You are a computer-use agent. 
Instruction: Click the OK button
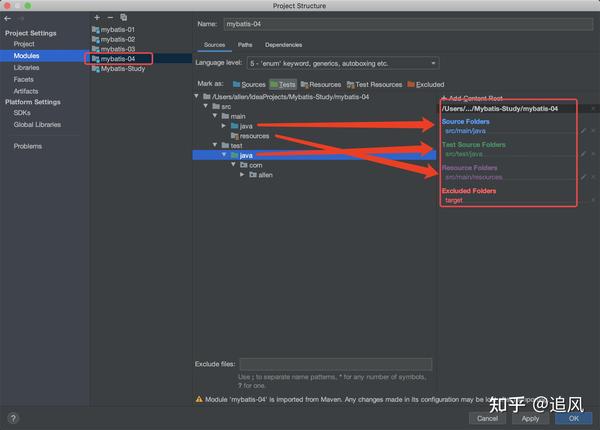pyautogui.click(x=573, y=418)
